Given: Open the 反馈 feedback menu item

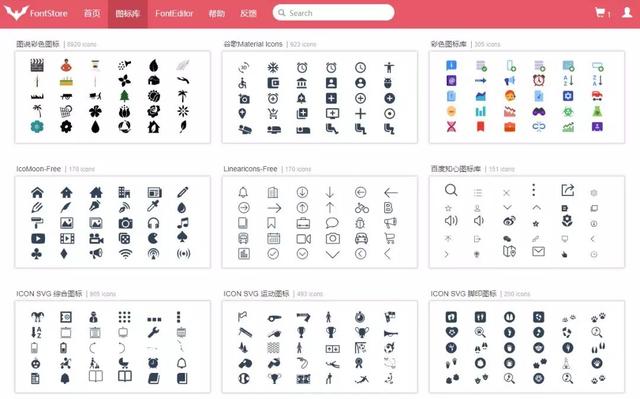Looking at the screenshot, I should click(x=248, y=13).
